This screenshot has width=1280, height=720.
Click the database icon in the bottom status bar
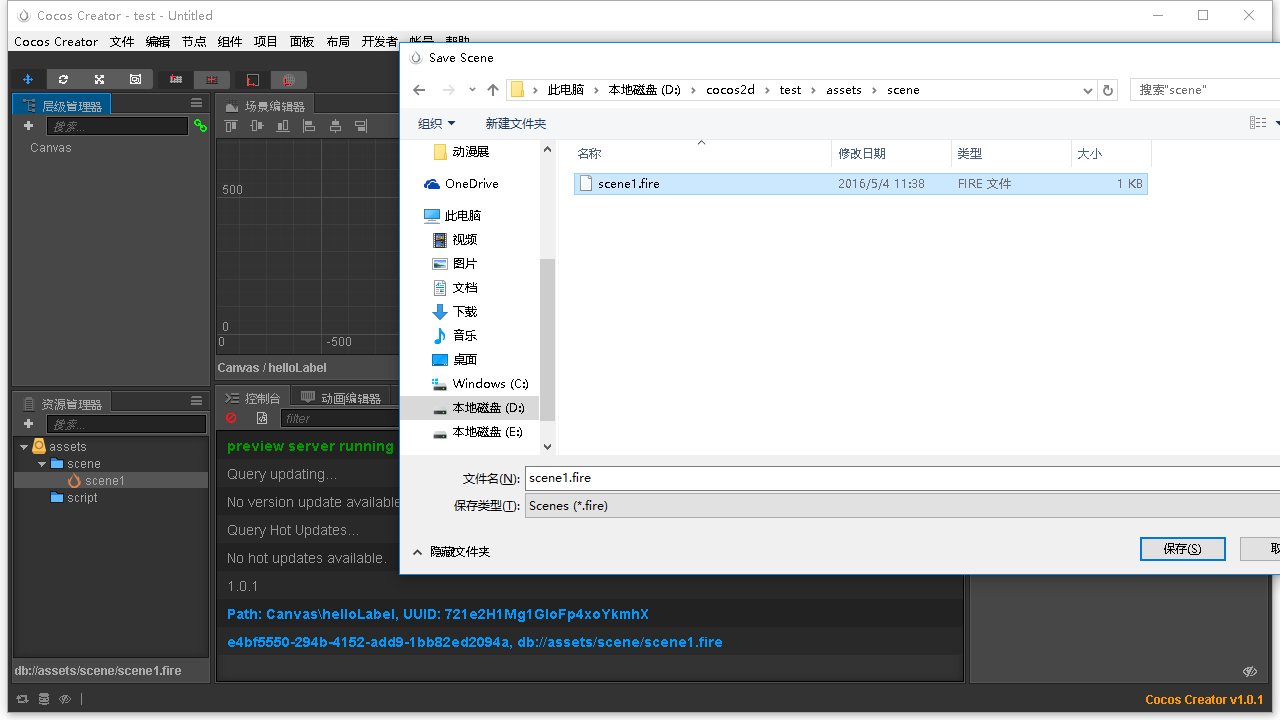tap(44, 699)
